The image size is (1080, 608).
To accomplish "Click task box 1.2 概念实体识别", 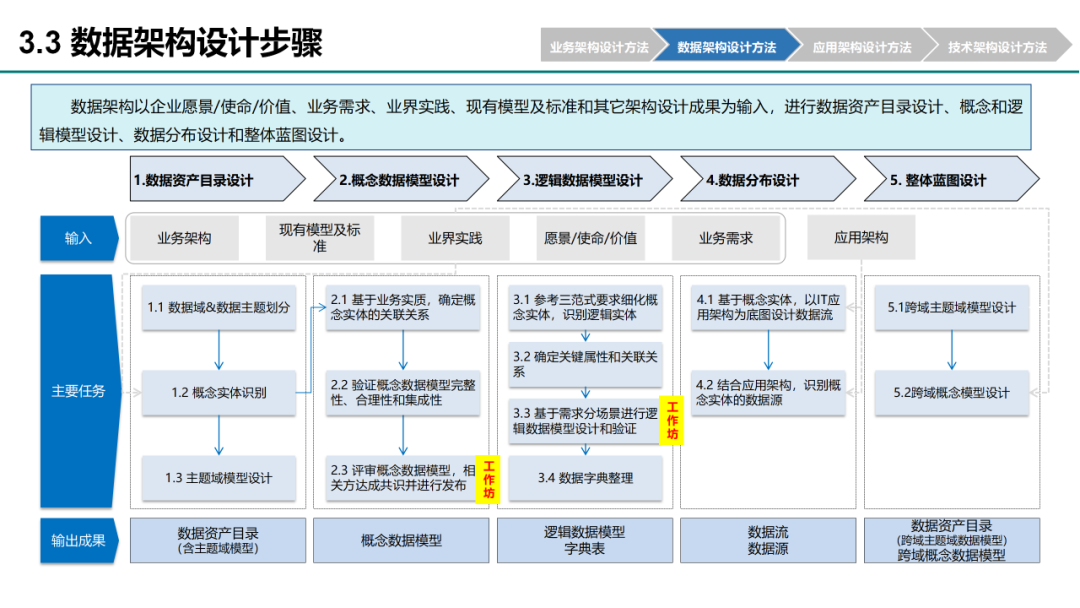I will (x=218, y=392).
